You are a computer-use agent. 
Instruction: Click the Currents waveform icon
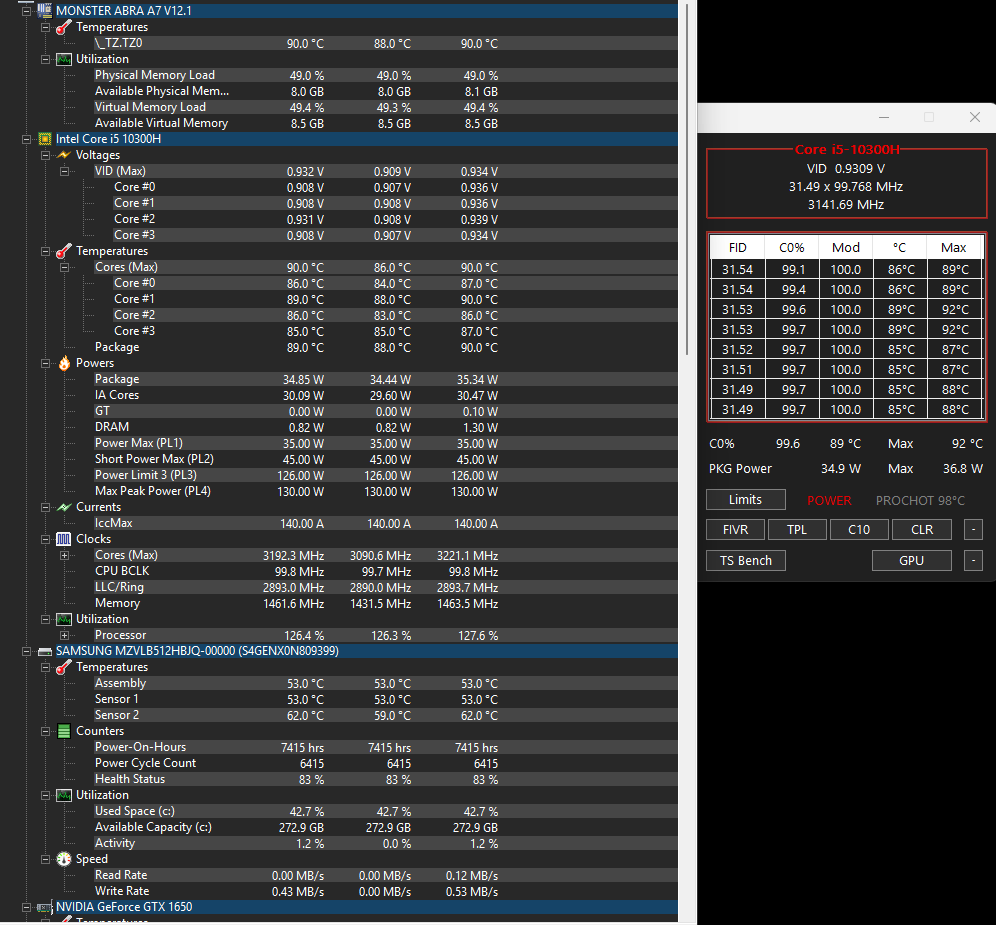(64, 507)
